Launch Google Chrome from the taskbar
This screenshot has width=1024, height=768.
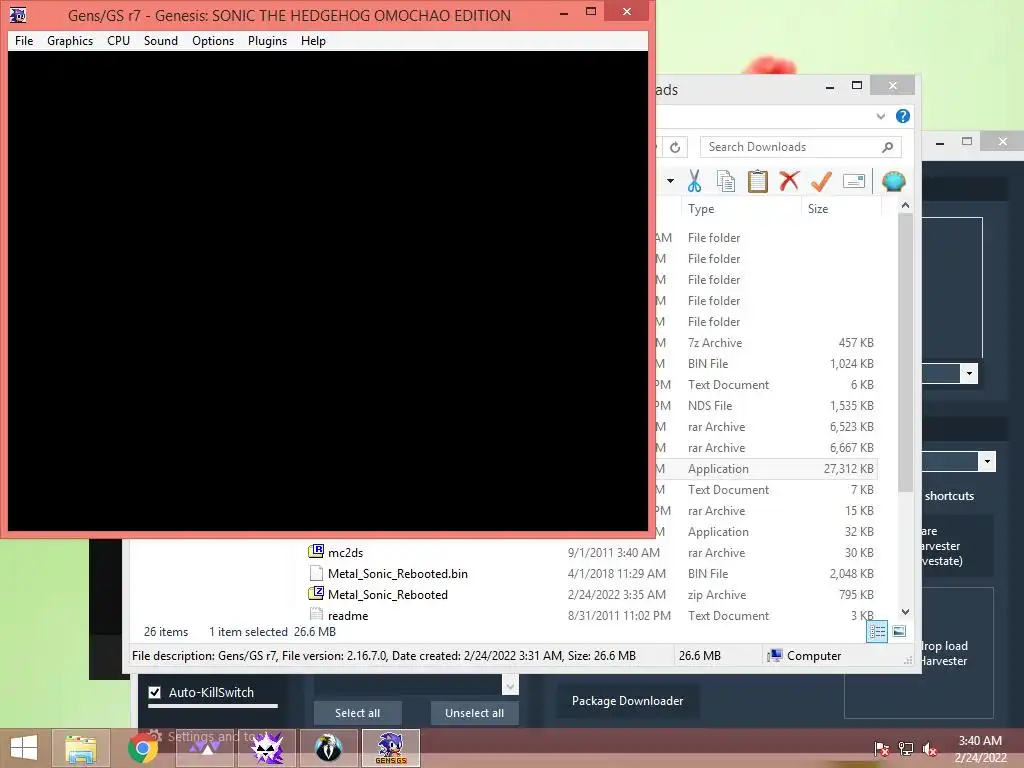tap(143, 748)
